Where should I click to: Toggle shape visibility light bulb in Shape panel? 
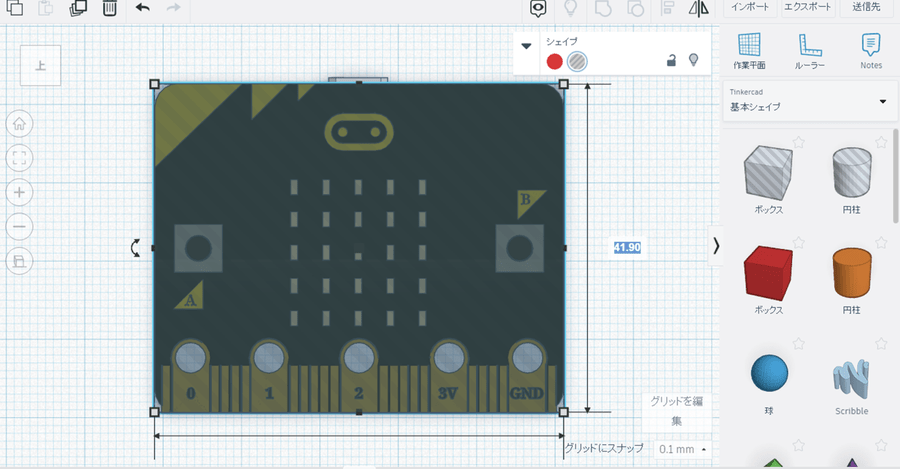click(694, 61)
